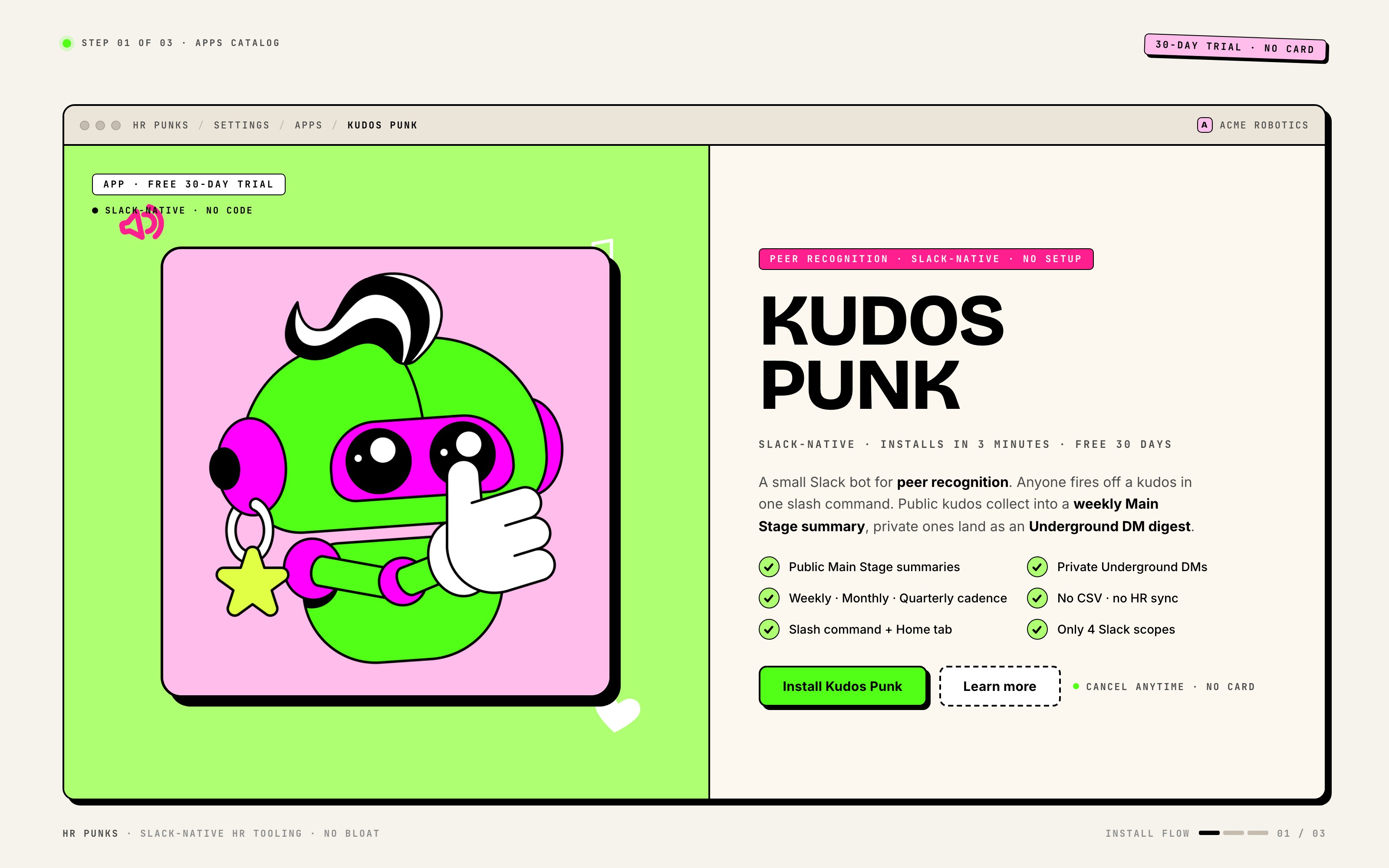Click the text 'Slash command + Home tab'
This screenshot has height=868, width=1389.
(870, 629)
